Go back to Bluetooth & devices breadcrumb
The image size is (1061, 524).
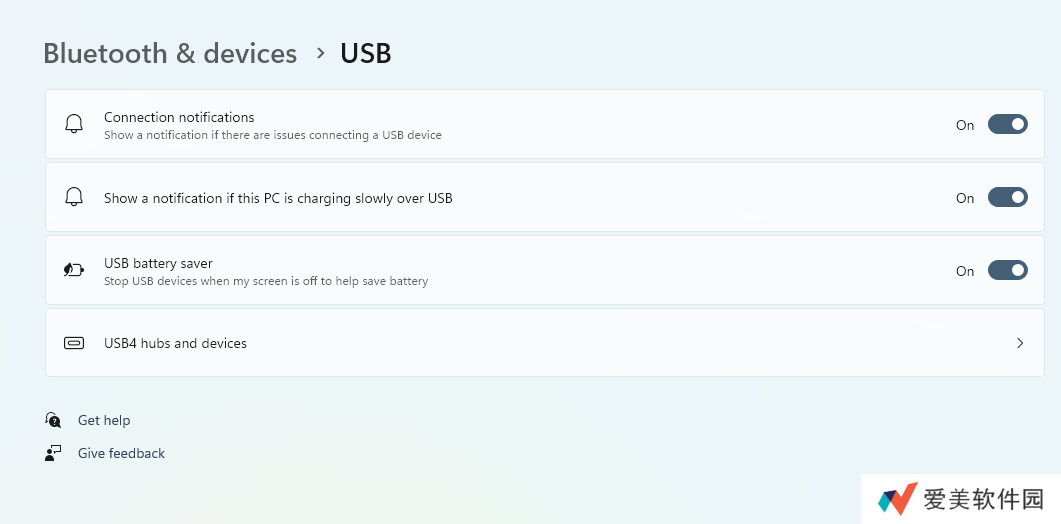tap(170, 53)
